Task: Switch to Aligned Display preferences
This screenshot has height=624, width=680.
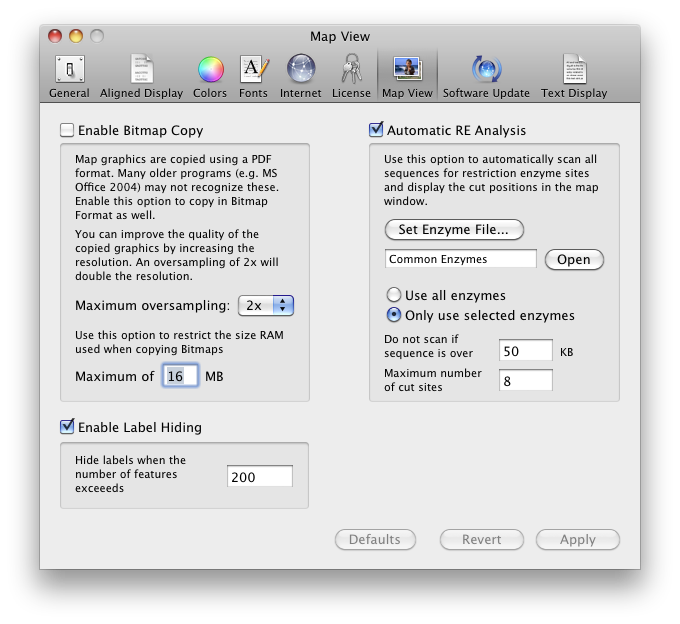Action: tap(142, 77)
